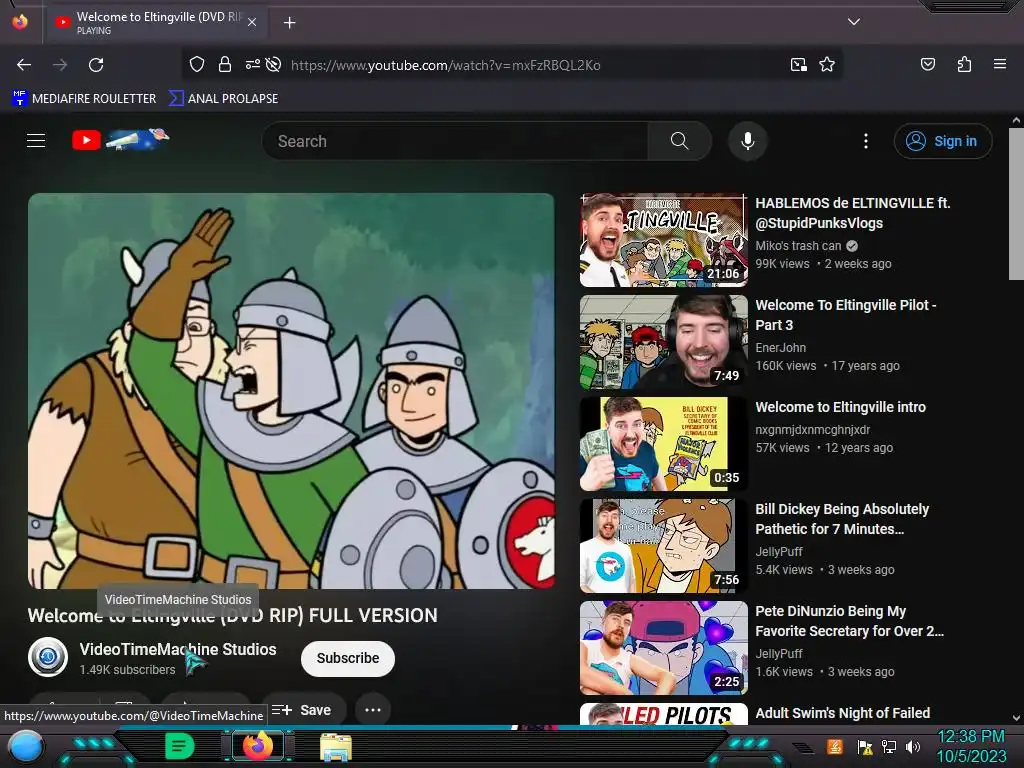Close the Welcome to Eltingville tab
The width and height of the screenshot is (1024, 768).
pyautogui.click(x=251, y=22)
